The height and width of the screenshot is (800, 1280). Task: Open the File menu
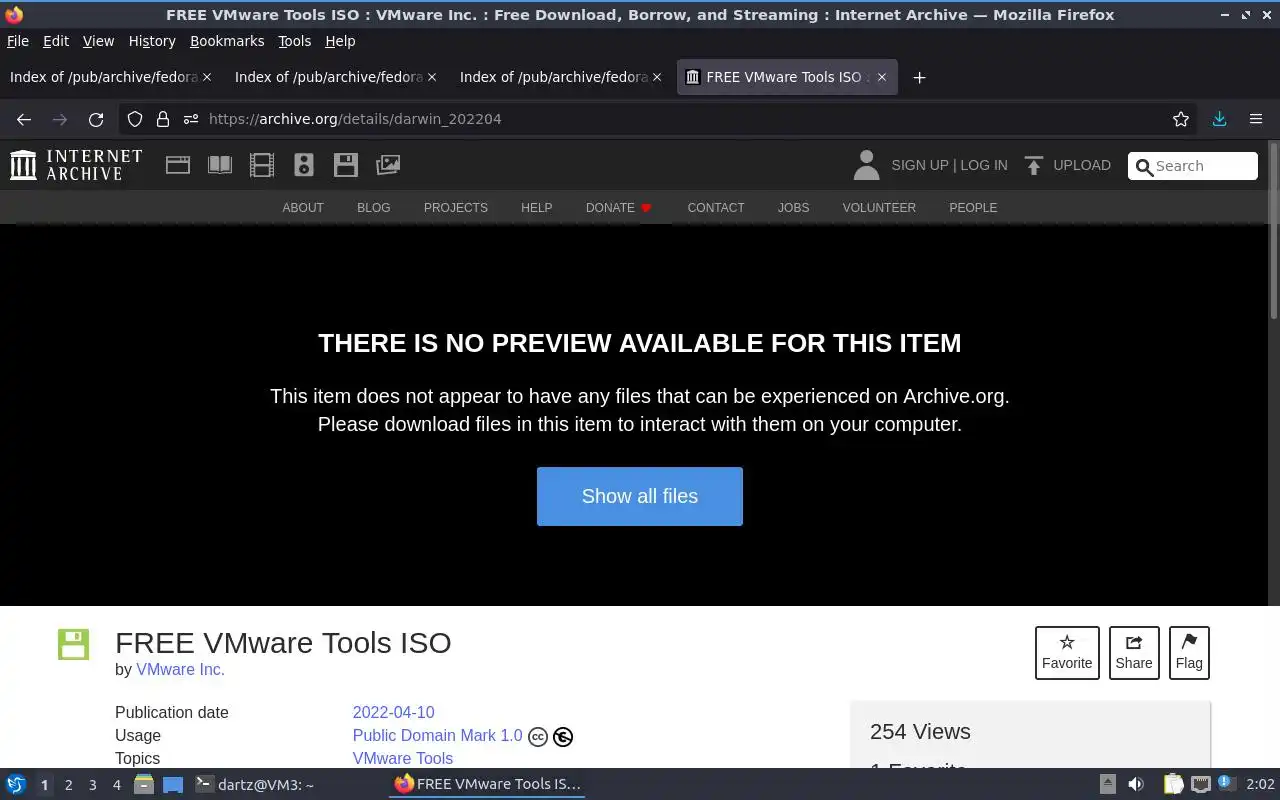click(x=18, y=41)
